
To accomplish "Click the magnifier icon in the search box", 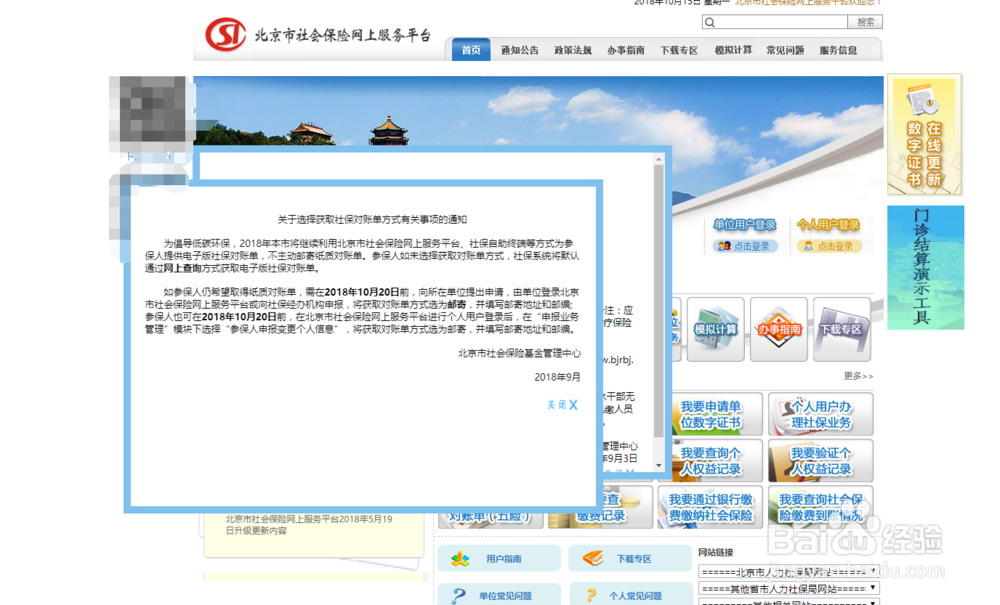I will 710,22.
